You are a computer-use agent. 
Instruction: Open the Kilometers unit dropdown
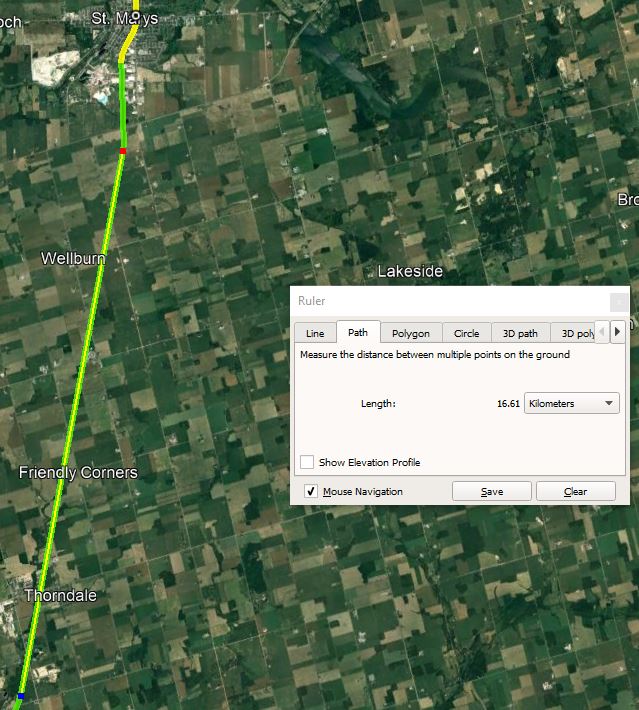[x=572, y=403]
